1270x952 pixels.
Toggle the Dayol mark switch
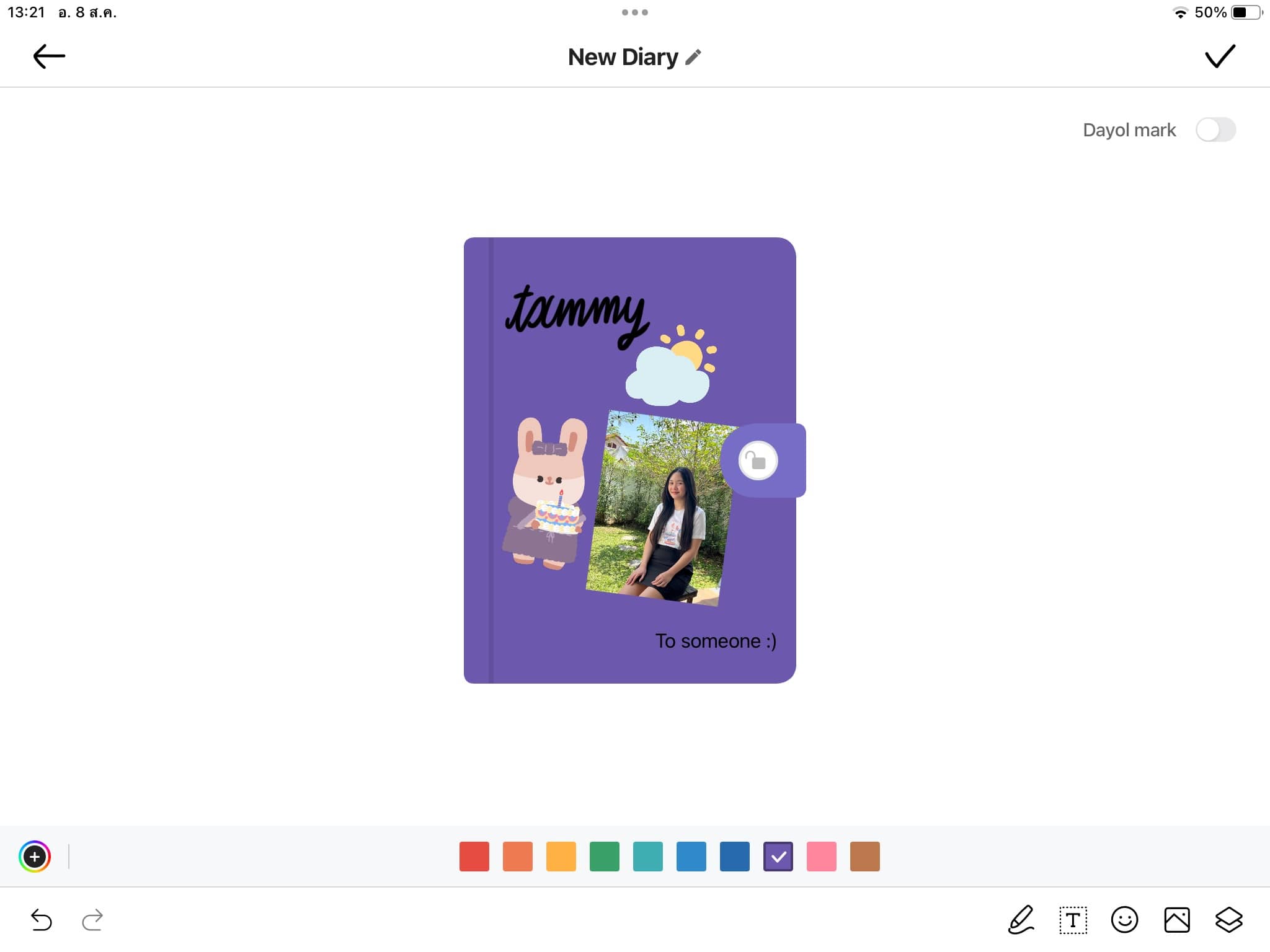click(1215, 130)
